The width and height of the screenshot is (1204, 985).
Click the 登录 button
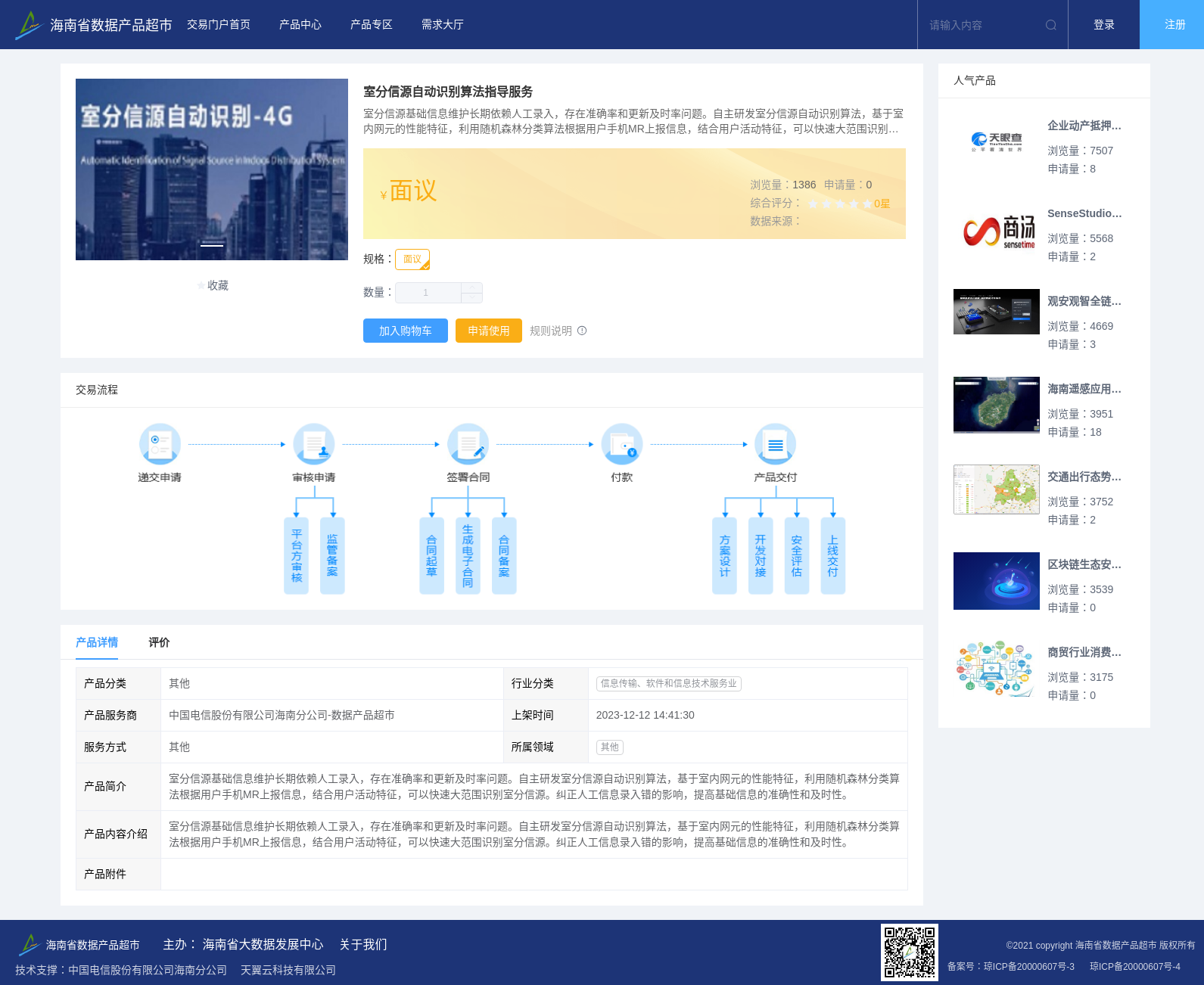coord(1104,25)
